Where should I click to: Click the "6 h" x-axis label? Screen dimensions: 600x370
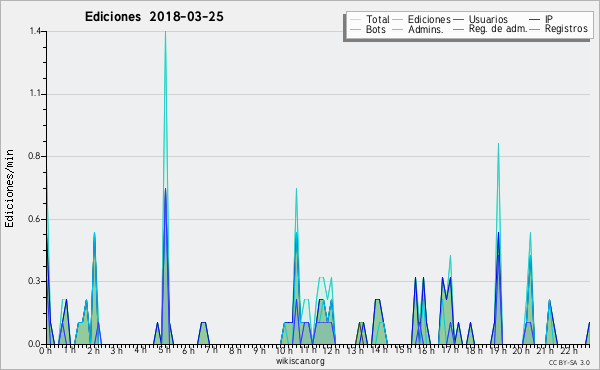[188, 350]
